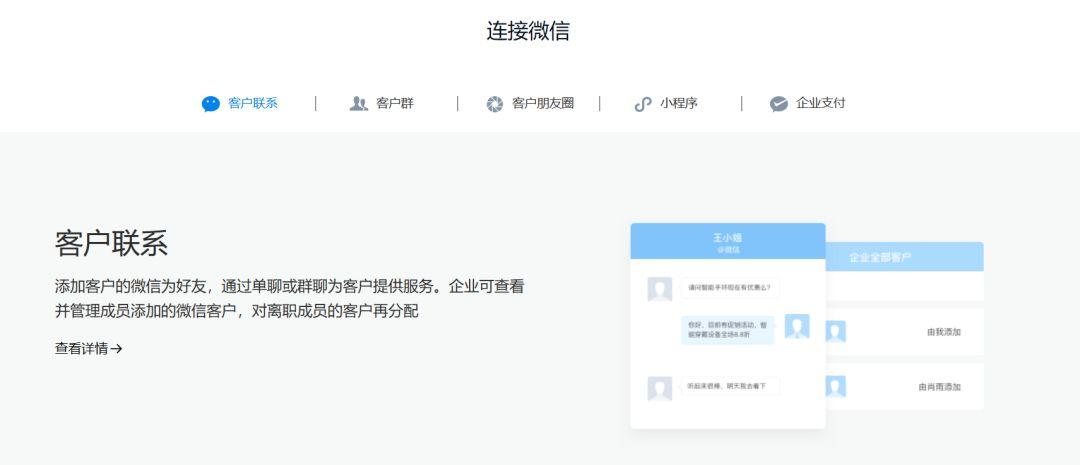1080x465 pixels.
Task: Click the avatar in the 由我添加 row
Action: click(x=835, y=332)
